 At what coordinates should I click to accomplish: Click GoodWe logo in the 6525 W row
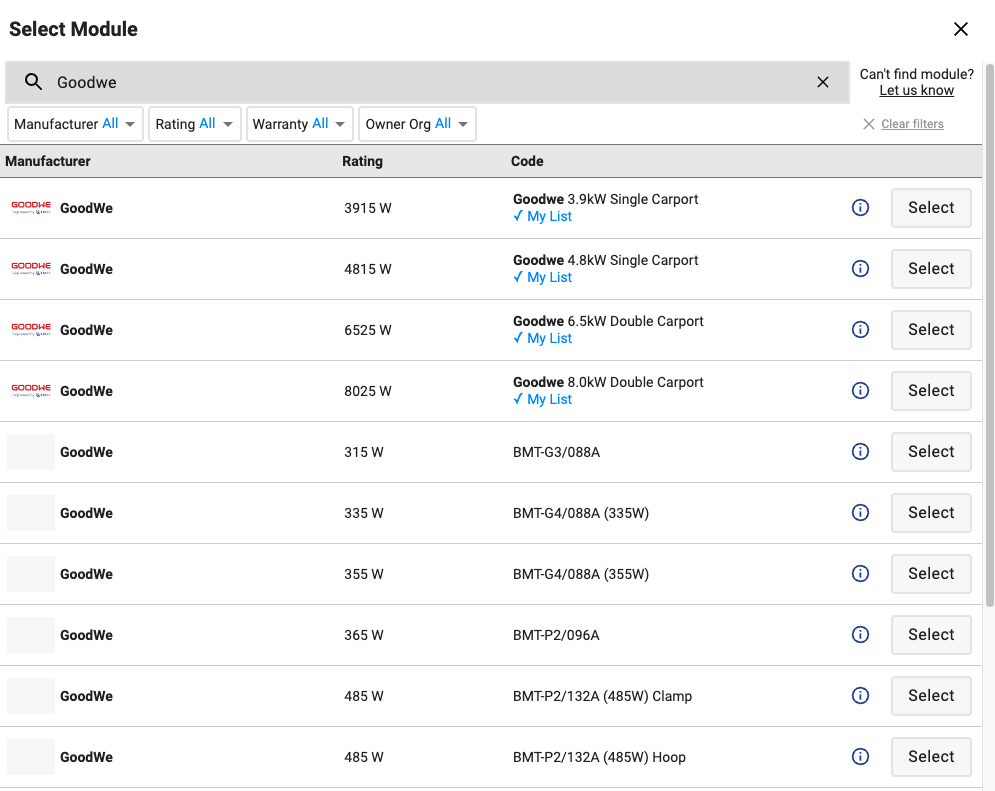[x=30, y=329]
